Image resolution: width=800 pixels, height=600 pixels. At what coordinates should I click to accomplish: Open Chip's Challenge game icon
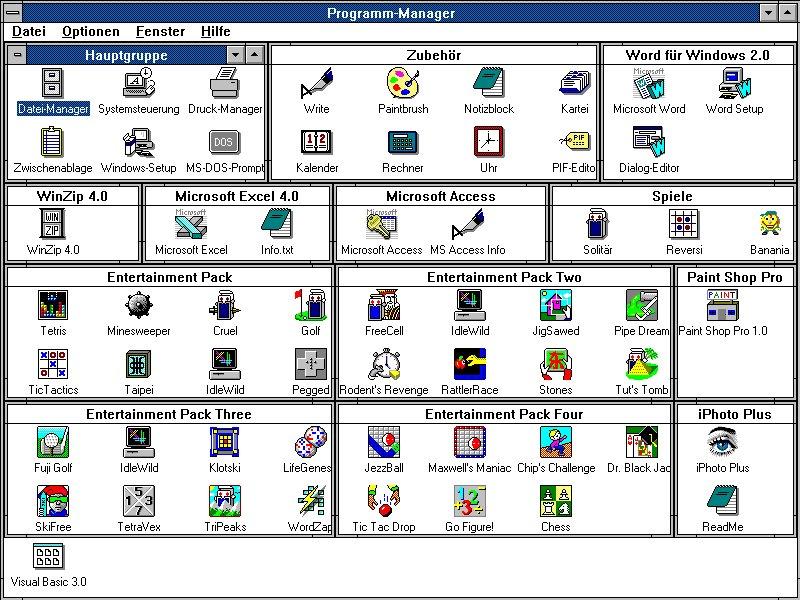tap(556, 444)
